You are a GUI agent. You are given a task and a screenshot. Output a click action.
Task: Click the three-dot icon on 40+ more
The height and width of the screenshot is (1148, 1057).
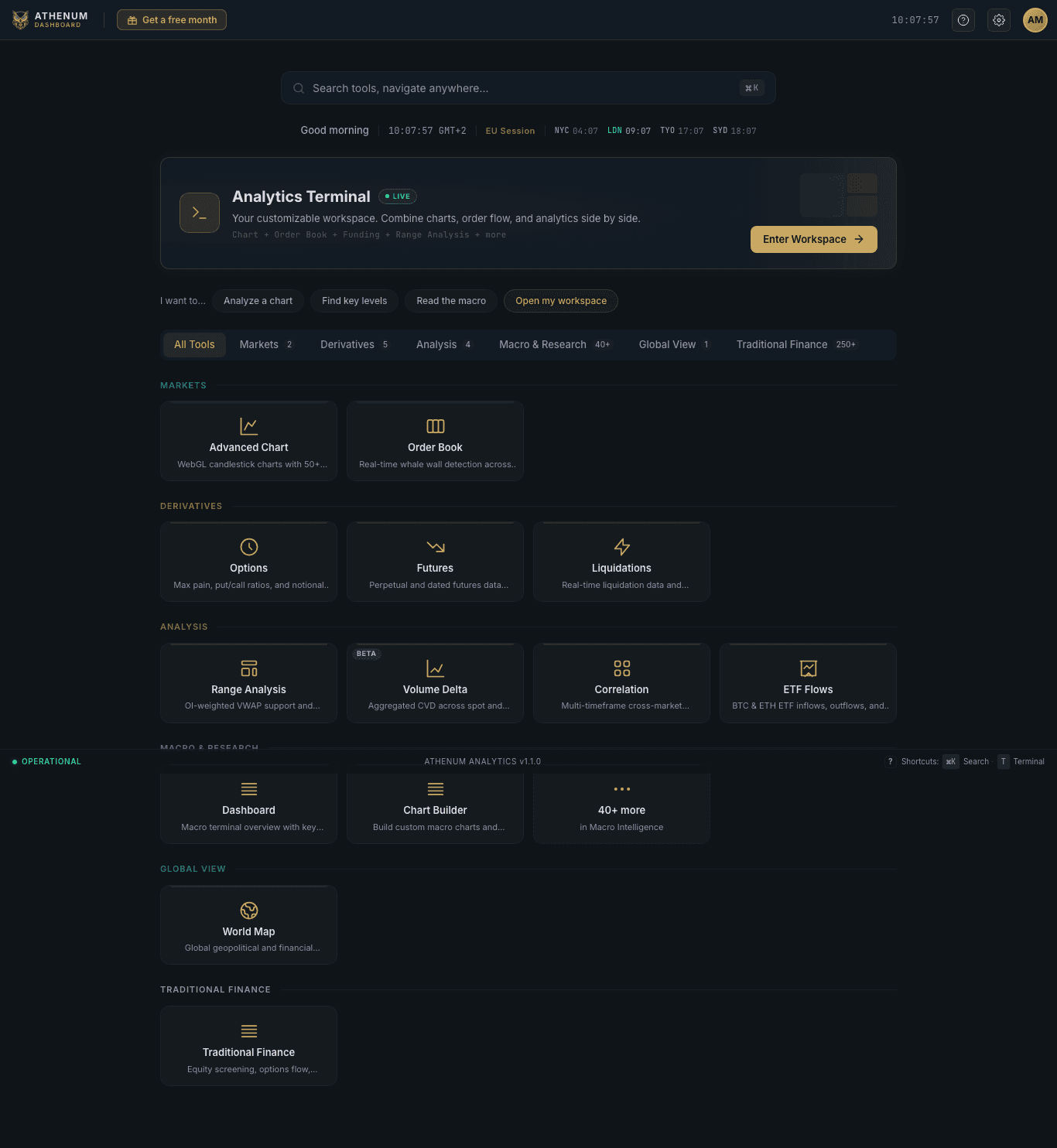[x=621, y=789]
